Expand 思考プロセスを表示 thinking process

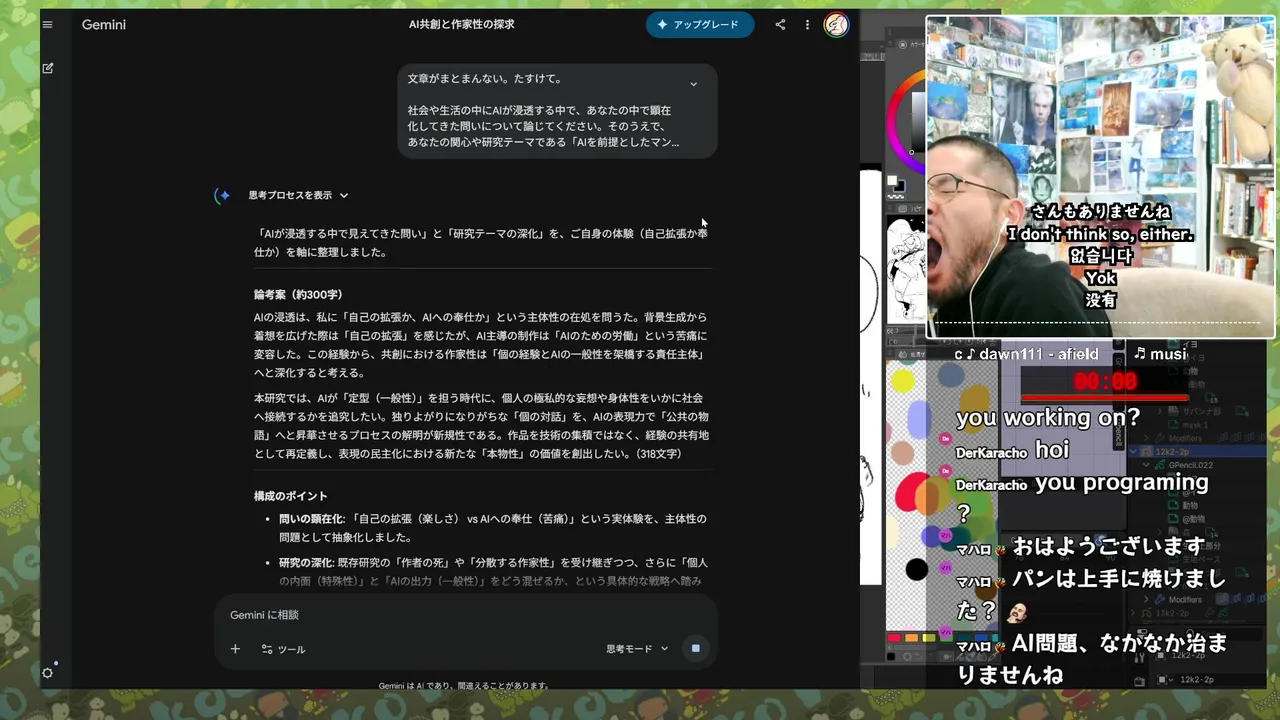pyautogui.click(x=298, y=196)
